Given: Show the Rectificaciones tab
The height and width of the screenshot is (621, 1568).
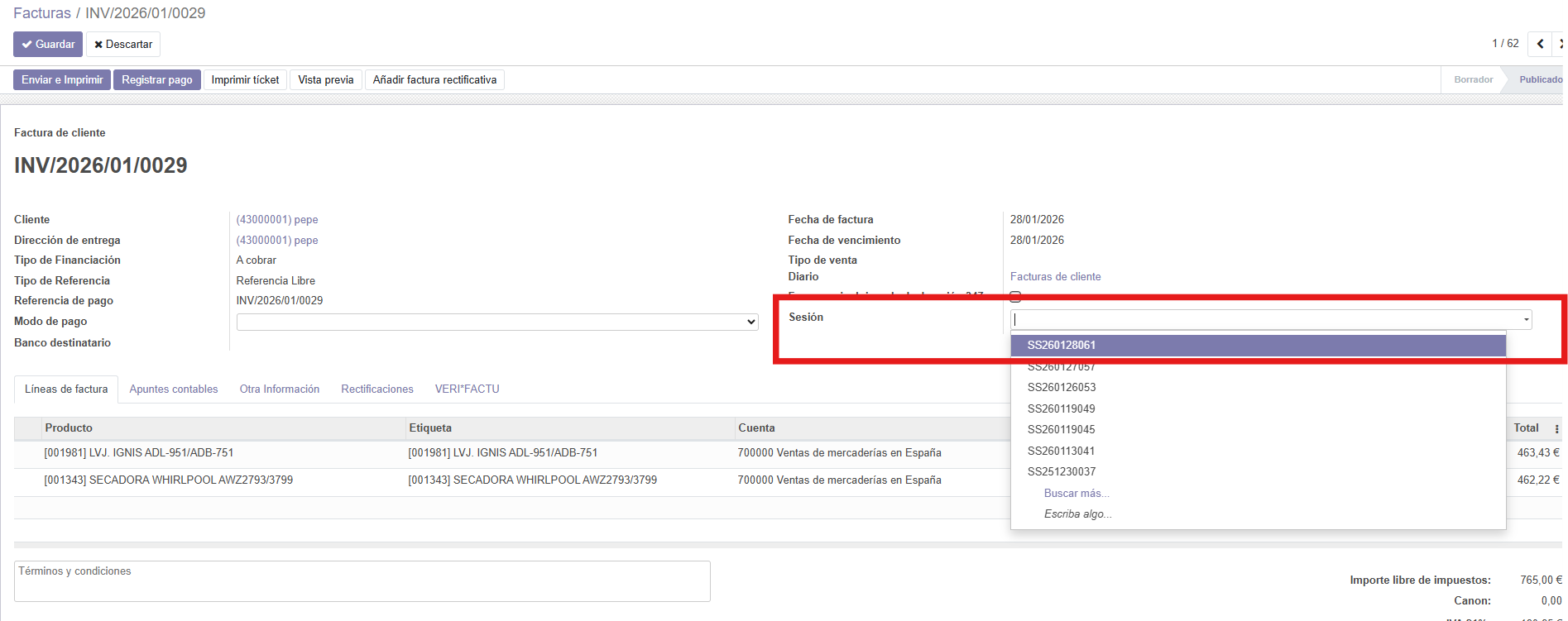Looking at the screenshot, I should pyautogui.click(x=376, y=389).
